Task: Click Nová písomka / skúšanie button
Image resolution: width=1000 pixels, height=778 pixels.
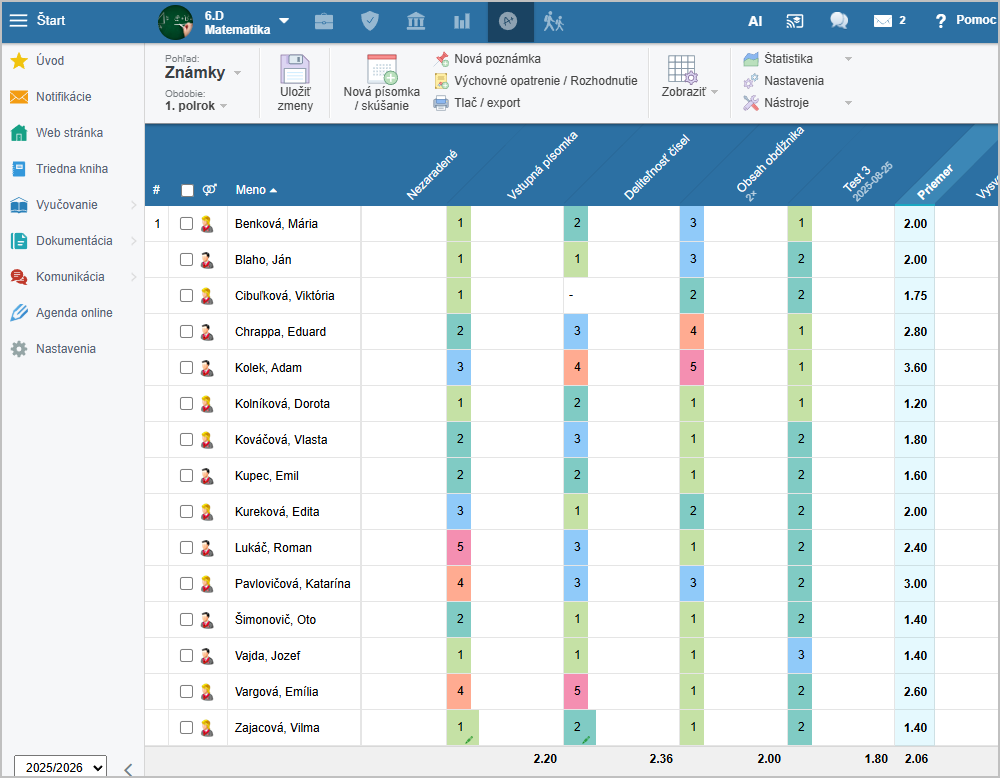Action: [x=381, y=82]
